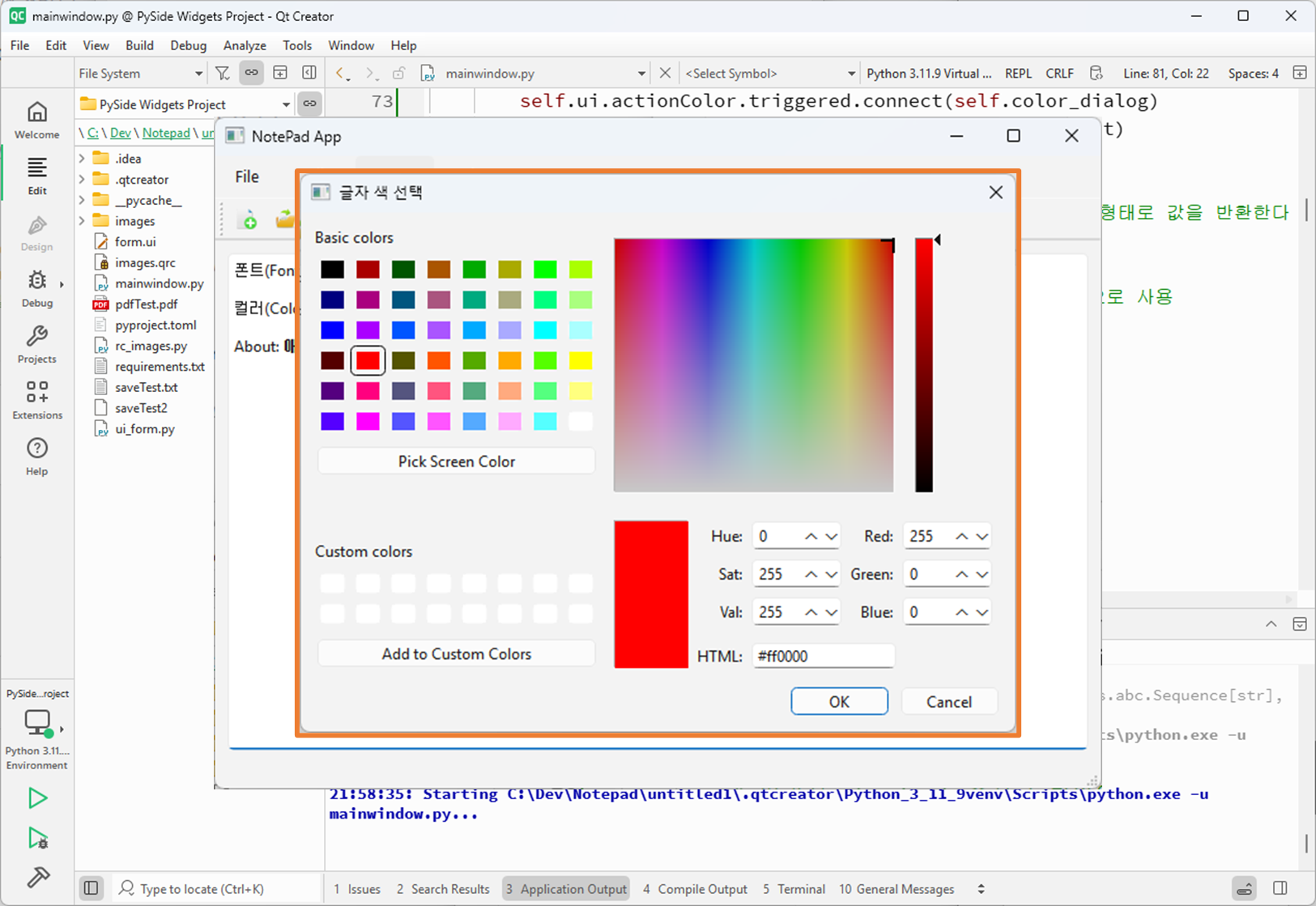Start debugging with Run-debug icon
This screenshot has width=1316, height=906.
[37, 838]
